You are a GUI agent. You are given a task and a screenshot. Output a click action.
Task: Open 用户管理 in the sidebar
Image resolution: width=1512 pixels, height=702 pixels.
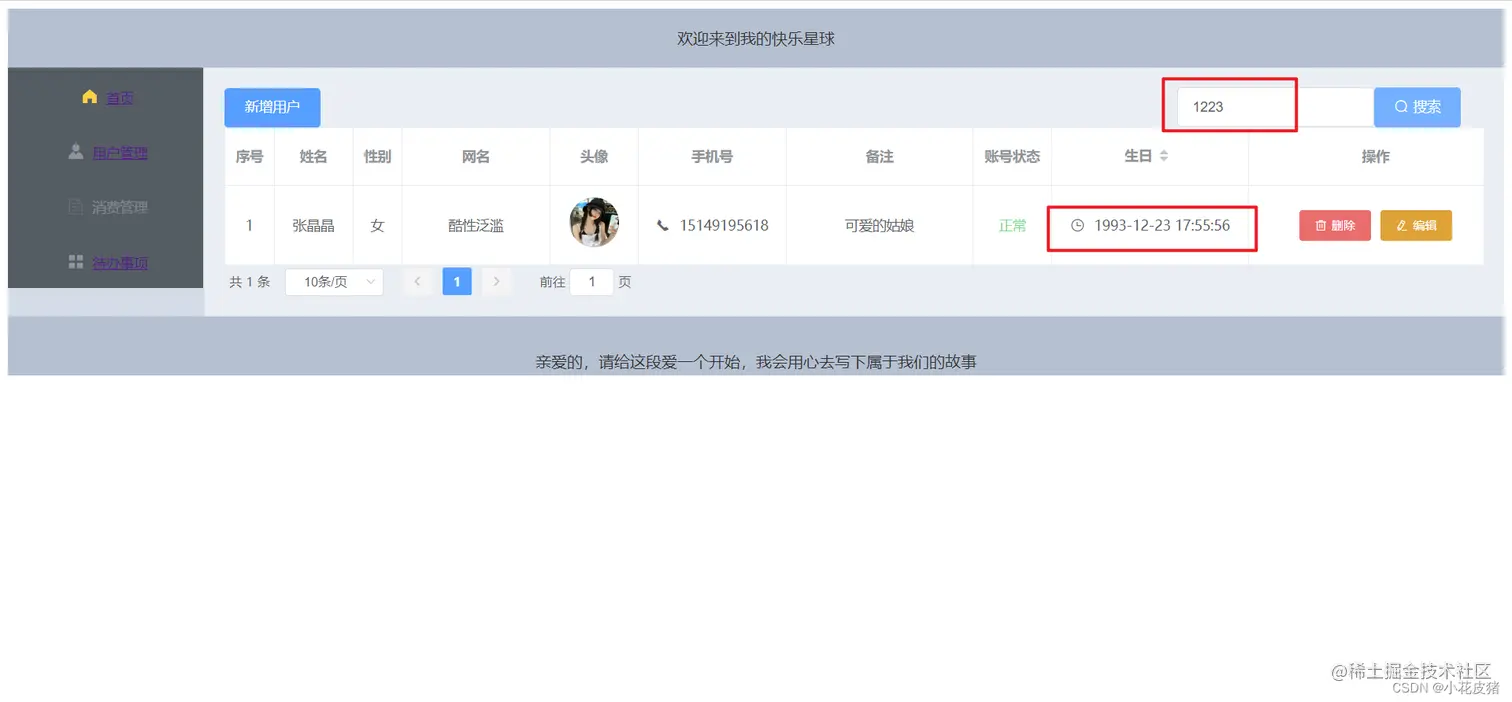click(120, 152)
